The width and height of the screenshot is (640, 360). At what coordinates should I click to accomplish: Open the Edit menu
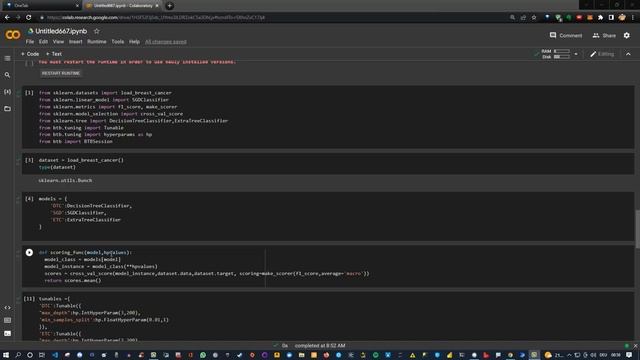43,42
